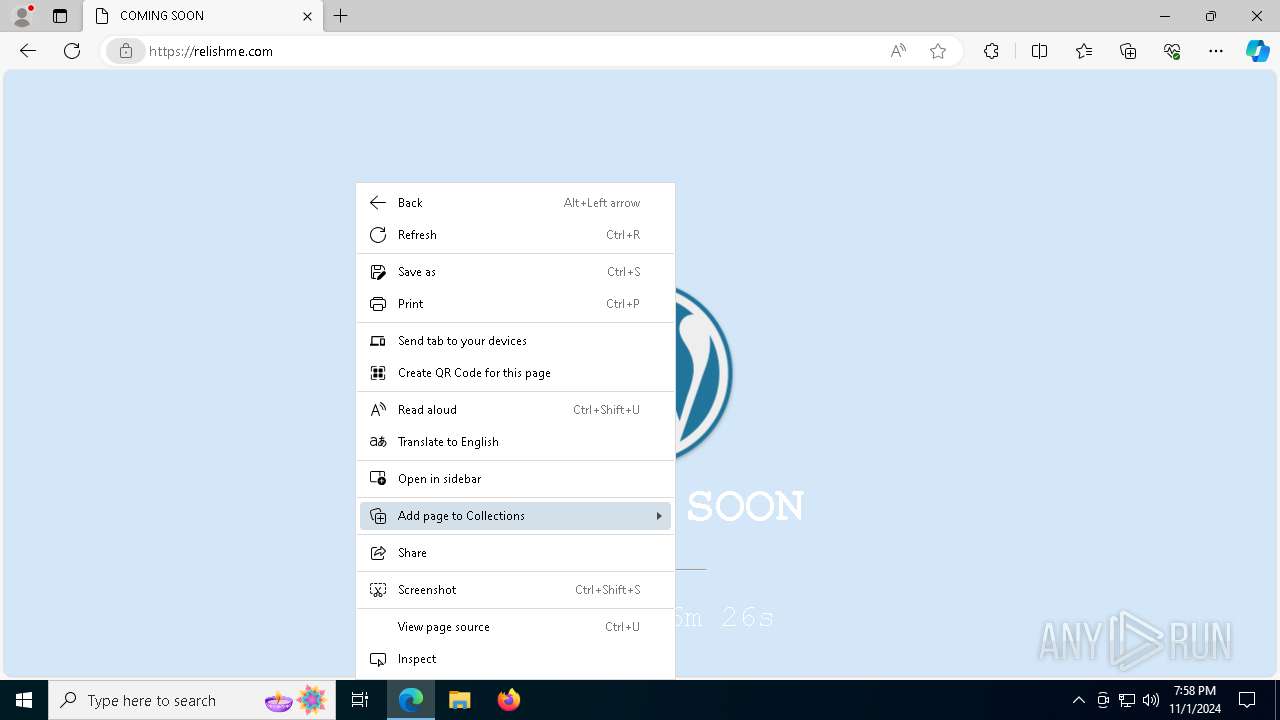1280x720 pixels.
Task: Choose Refresh in the context menu
Action: click(x=516, y=235)
